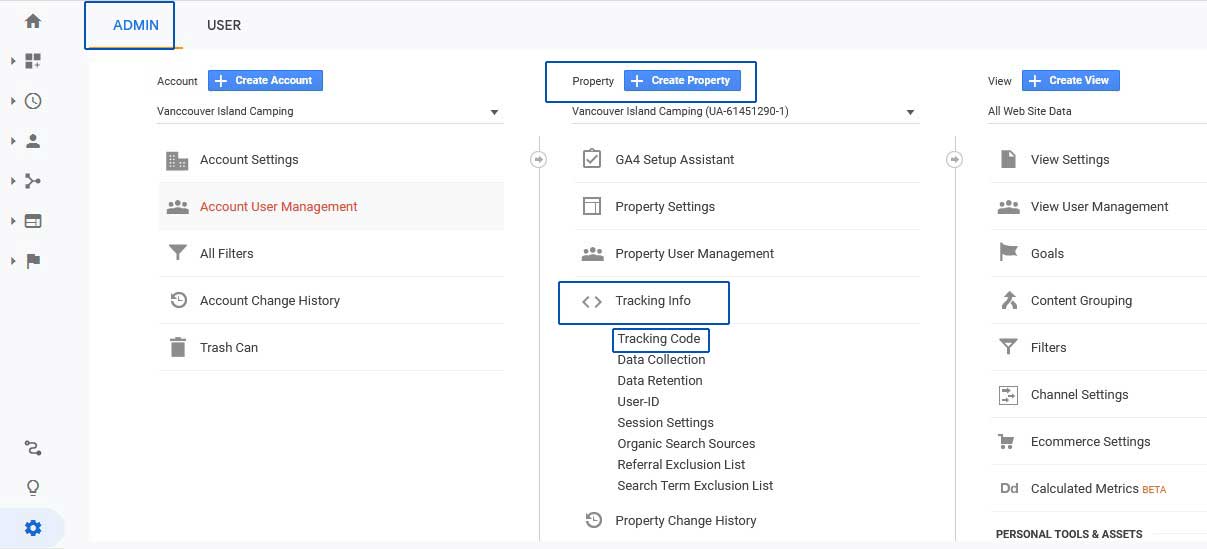Open the Audience person icon
Viewport: 1207px width, 549px height.
[33, 141]
